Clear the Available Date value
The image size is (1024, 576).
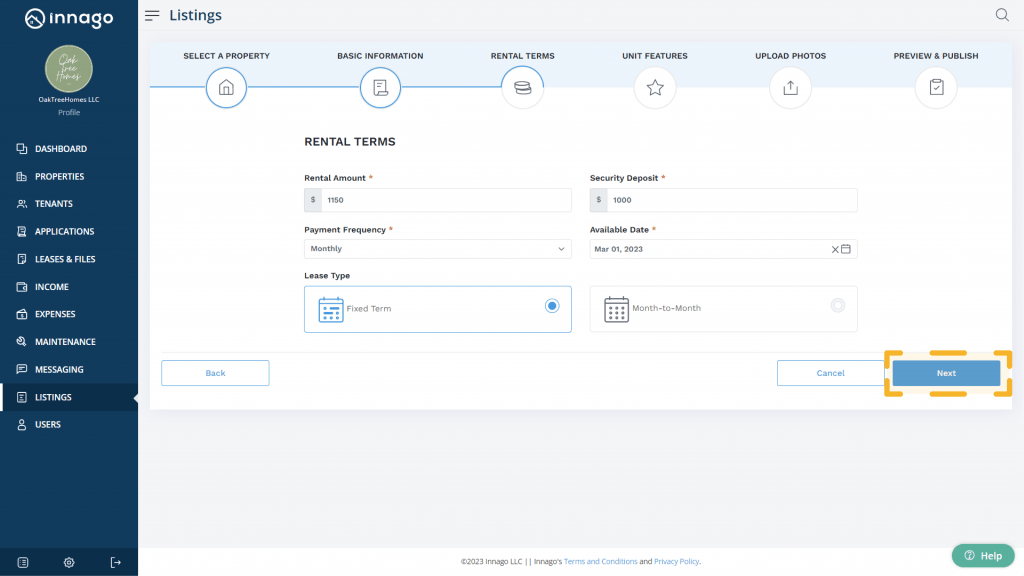835,249
